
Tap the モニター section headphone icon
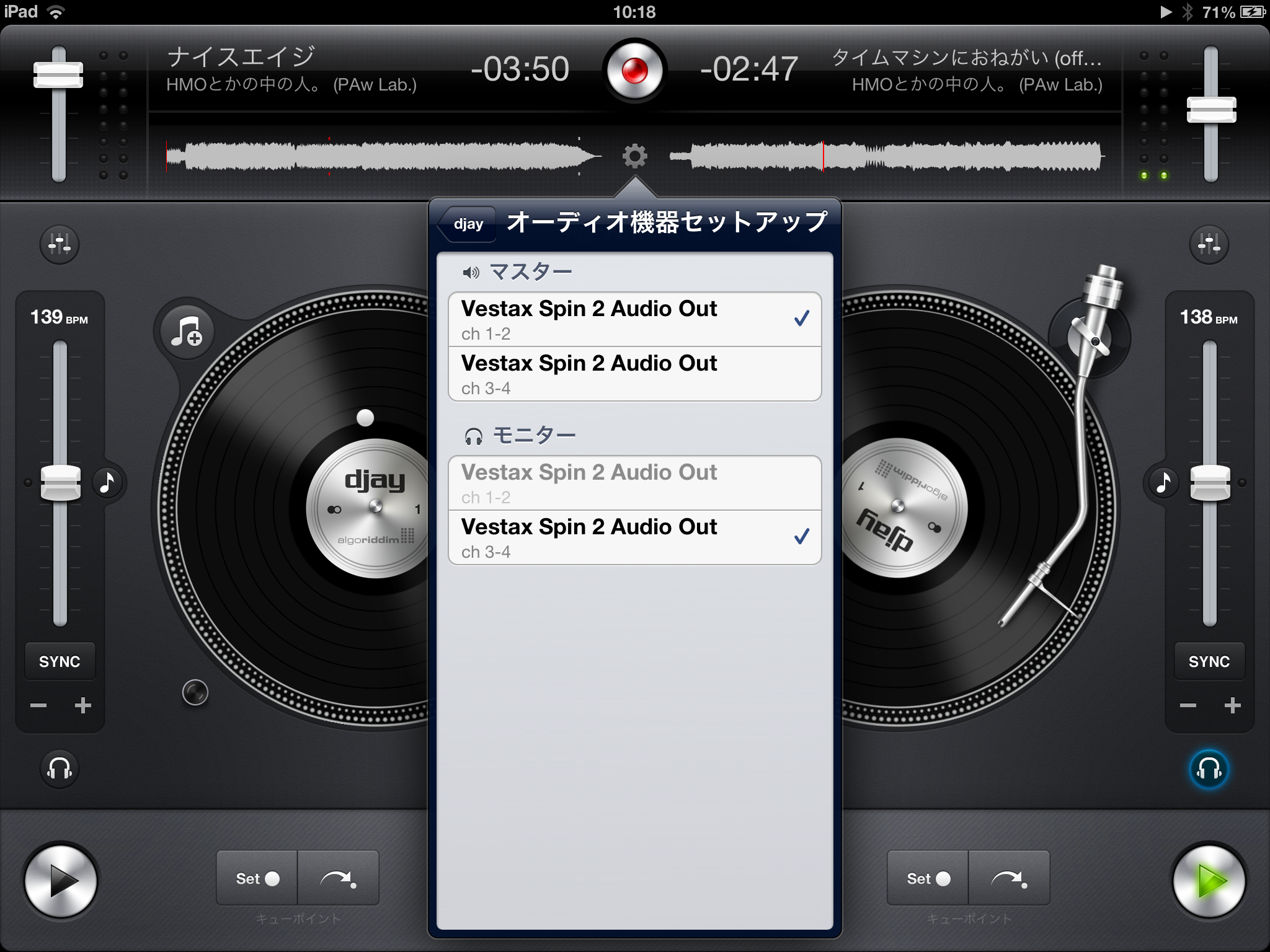[x=474, y=436]
